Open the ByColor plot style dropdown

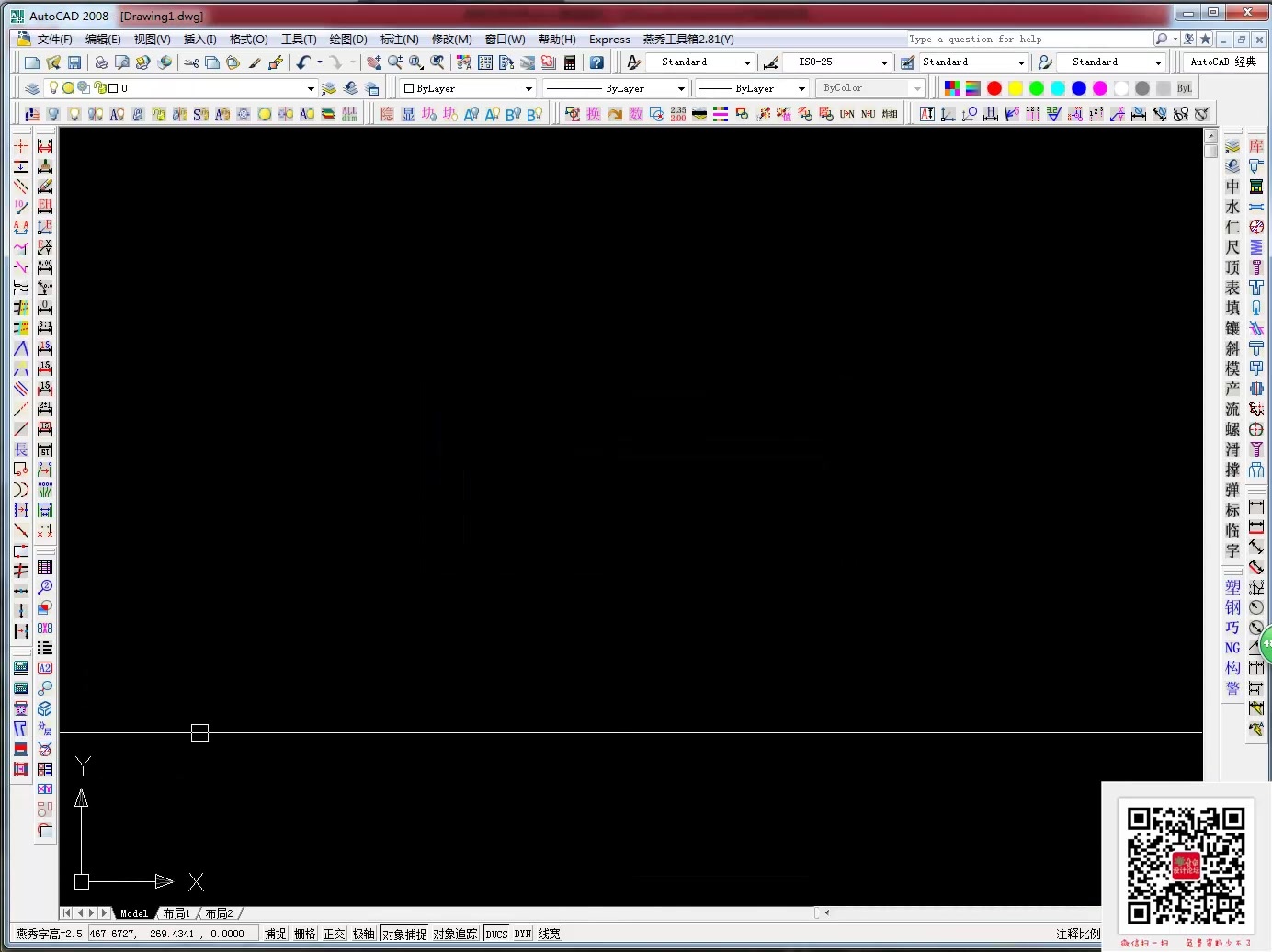click(x=917, y=89)
